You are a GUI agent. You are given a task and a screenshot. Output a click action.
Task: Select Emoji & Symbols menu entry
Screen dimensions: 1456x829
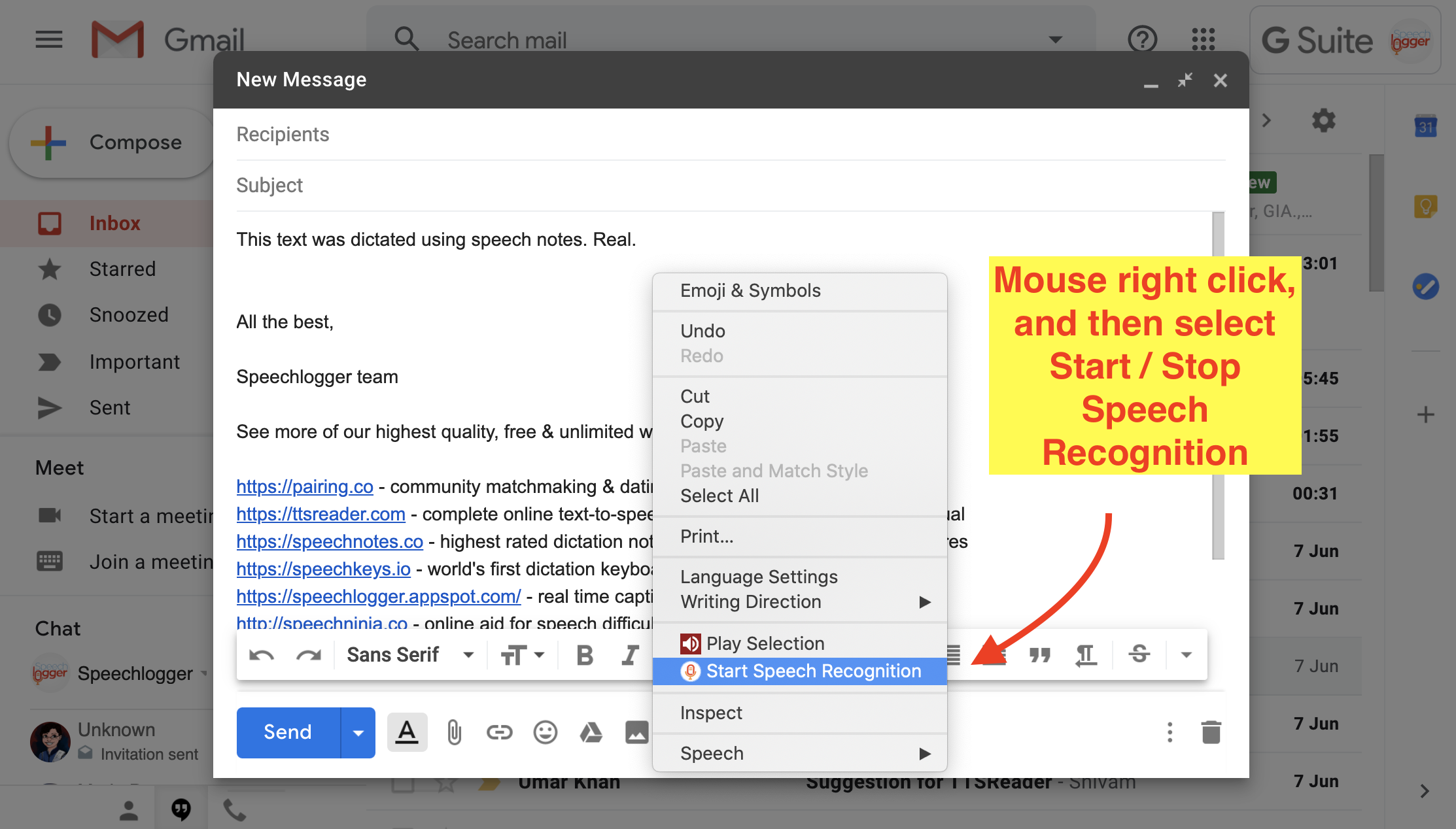pyautogui.click(x=800, y=290)
